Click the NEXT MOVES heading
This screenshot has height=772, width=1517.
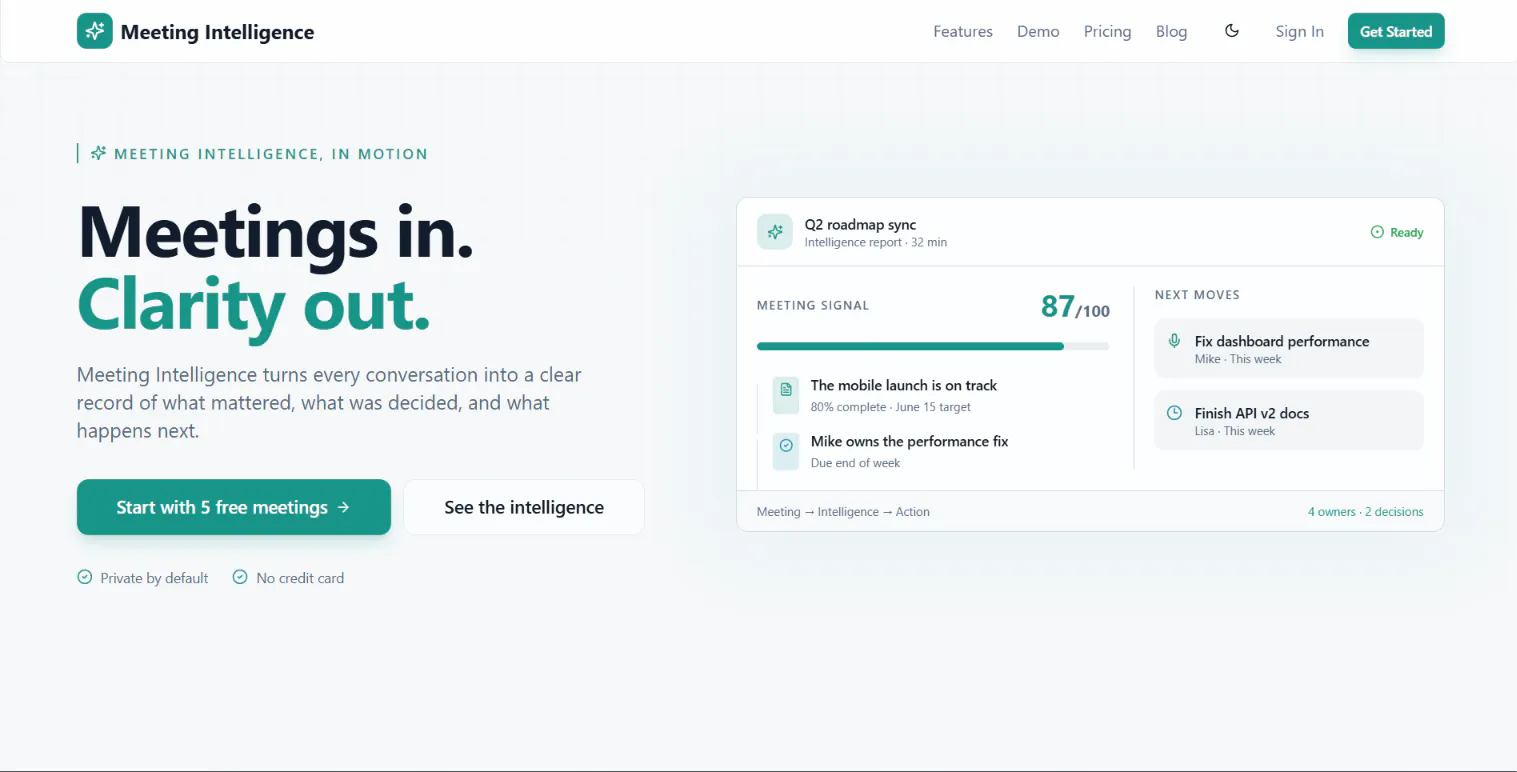point(1197,295)
